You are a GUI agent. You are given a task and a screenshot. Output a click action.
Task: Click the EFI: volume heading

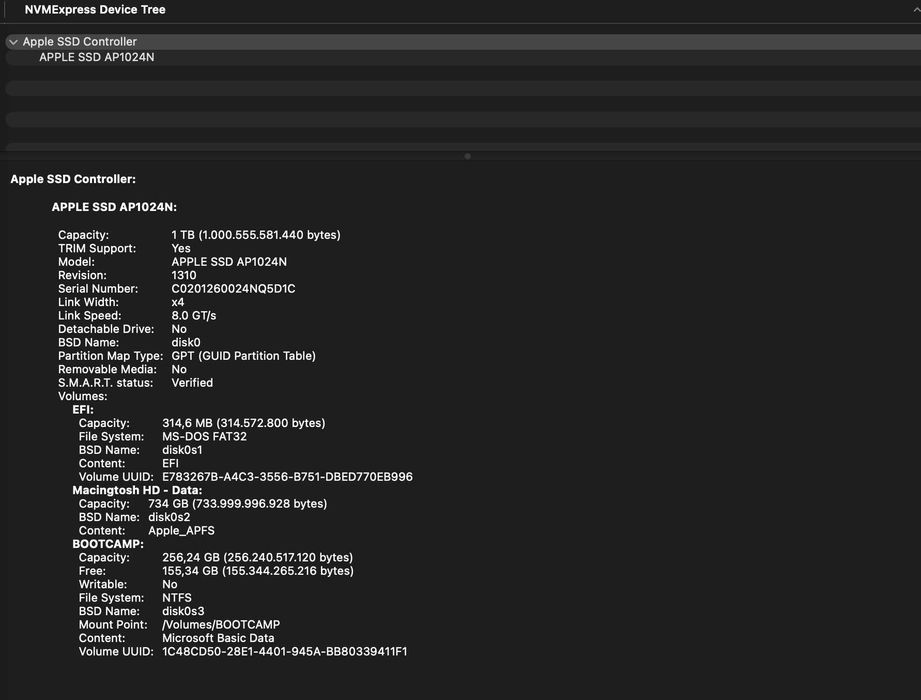click(x=83, y=410)
